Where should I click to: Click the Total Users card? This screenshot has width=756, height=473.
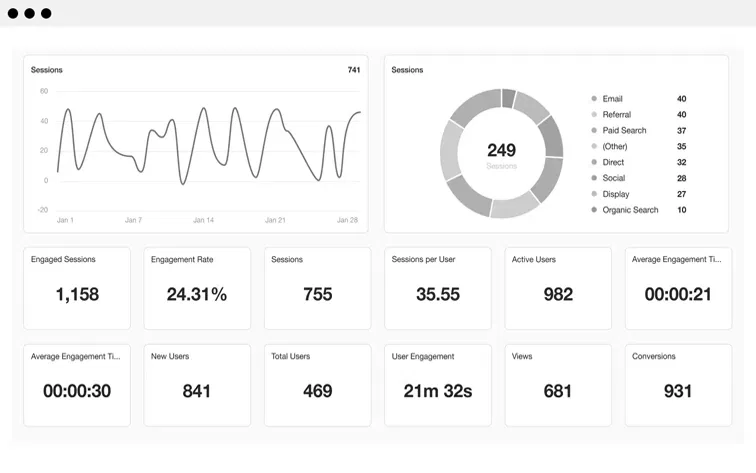(x=317, y=385)
